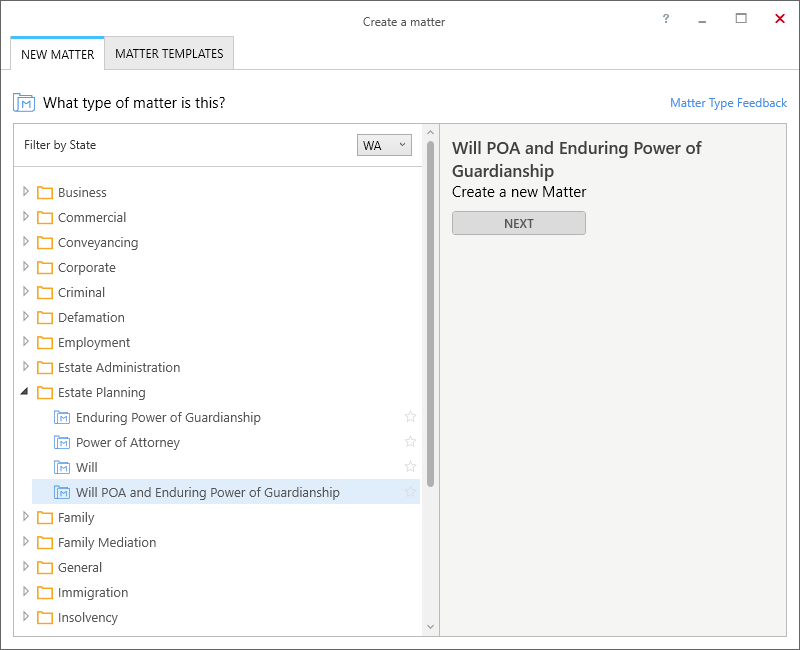The height and width of the screenshot is (650, 800).
Task: Click the Family Mediation folder icon
Action: pos(45,542)
